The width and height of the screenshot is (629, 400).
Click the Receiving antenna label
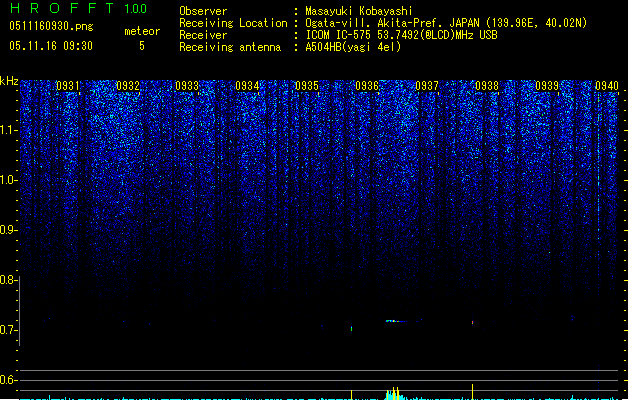[x=230, y=47]
